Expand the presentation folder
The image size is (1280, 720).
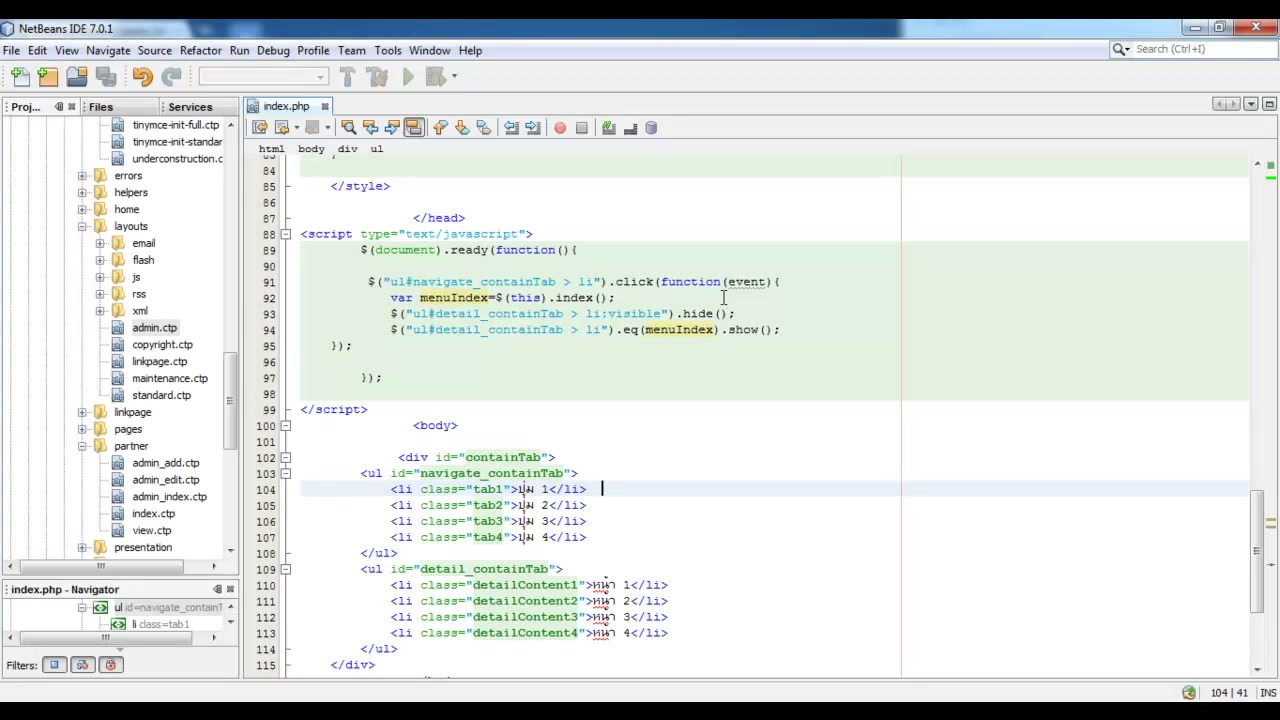[82, 547]
